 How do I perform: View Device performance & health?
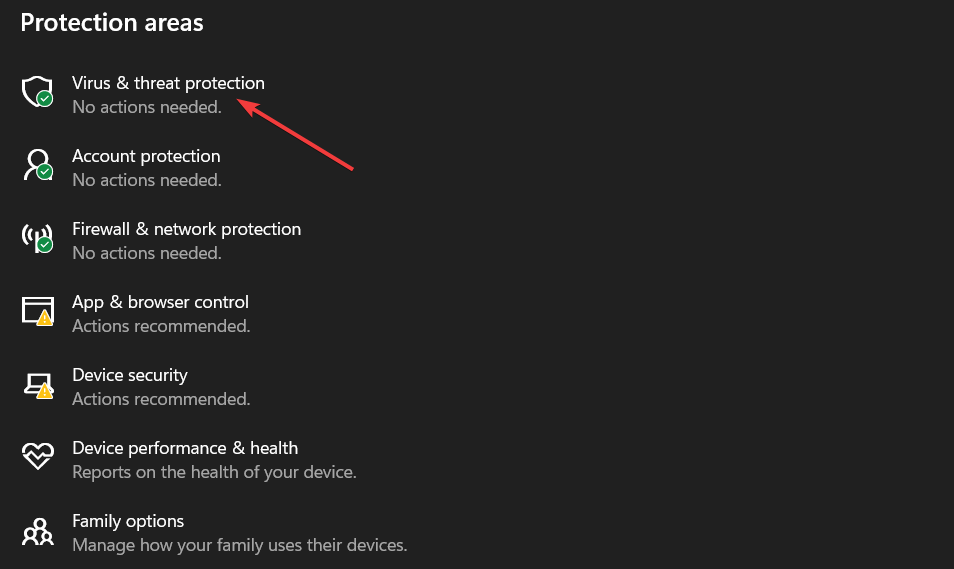(185, 448)
